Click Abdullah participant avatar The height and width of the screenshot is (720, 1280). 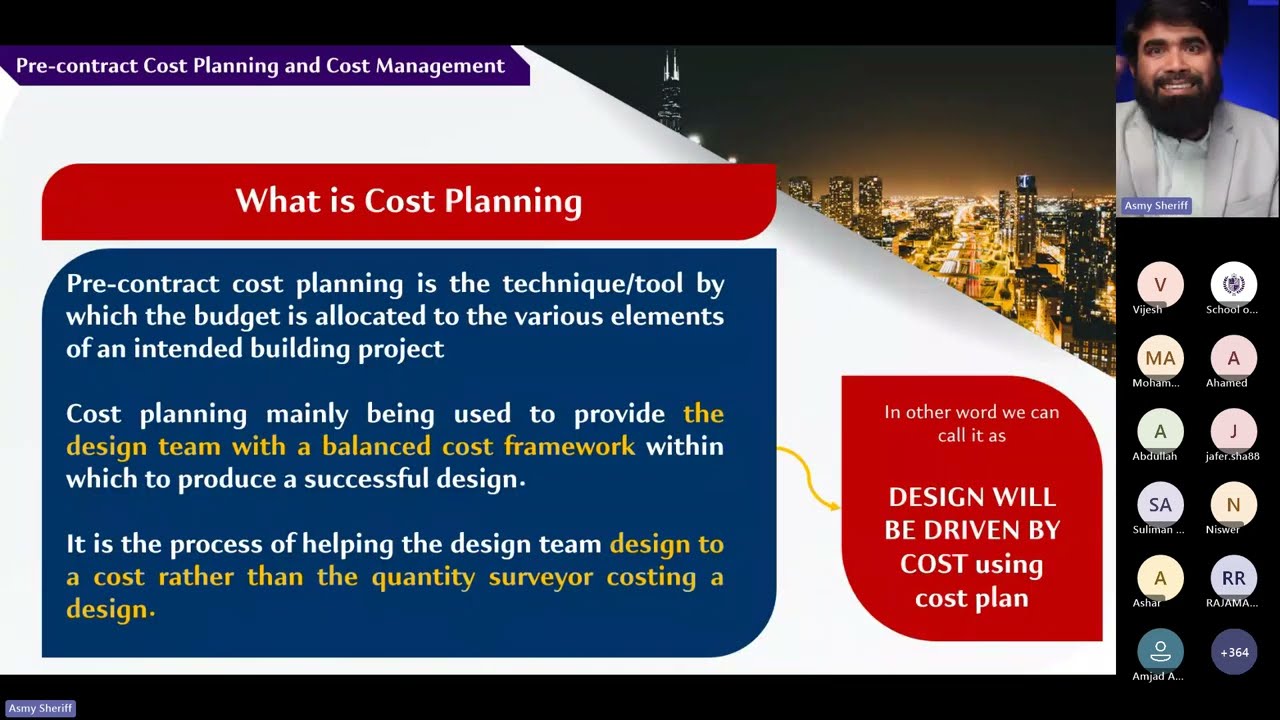click(x=1160, y=431)
